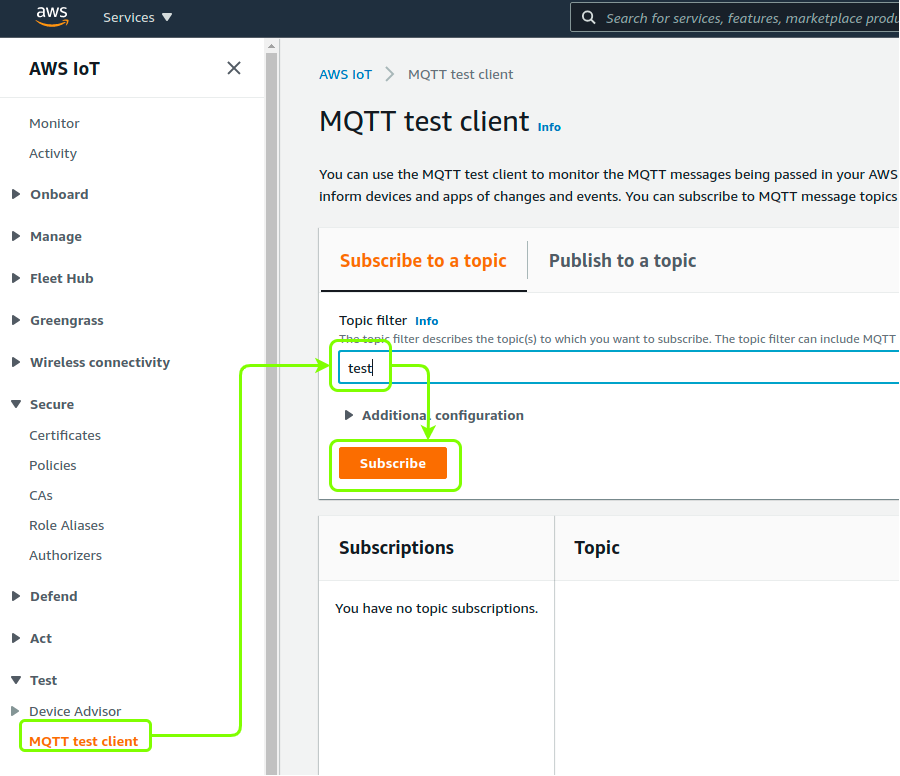Viewport: 900px width, 776px height.
Task: Switch to Subscribe to a topic tab
Action: 423,261
